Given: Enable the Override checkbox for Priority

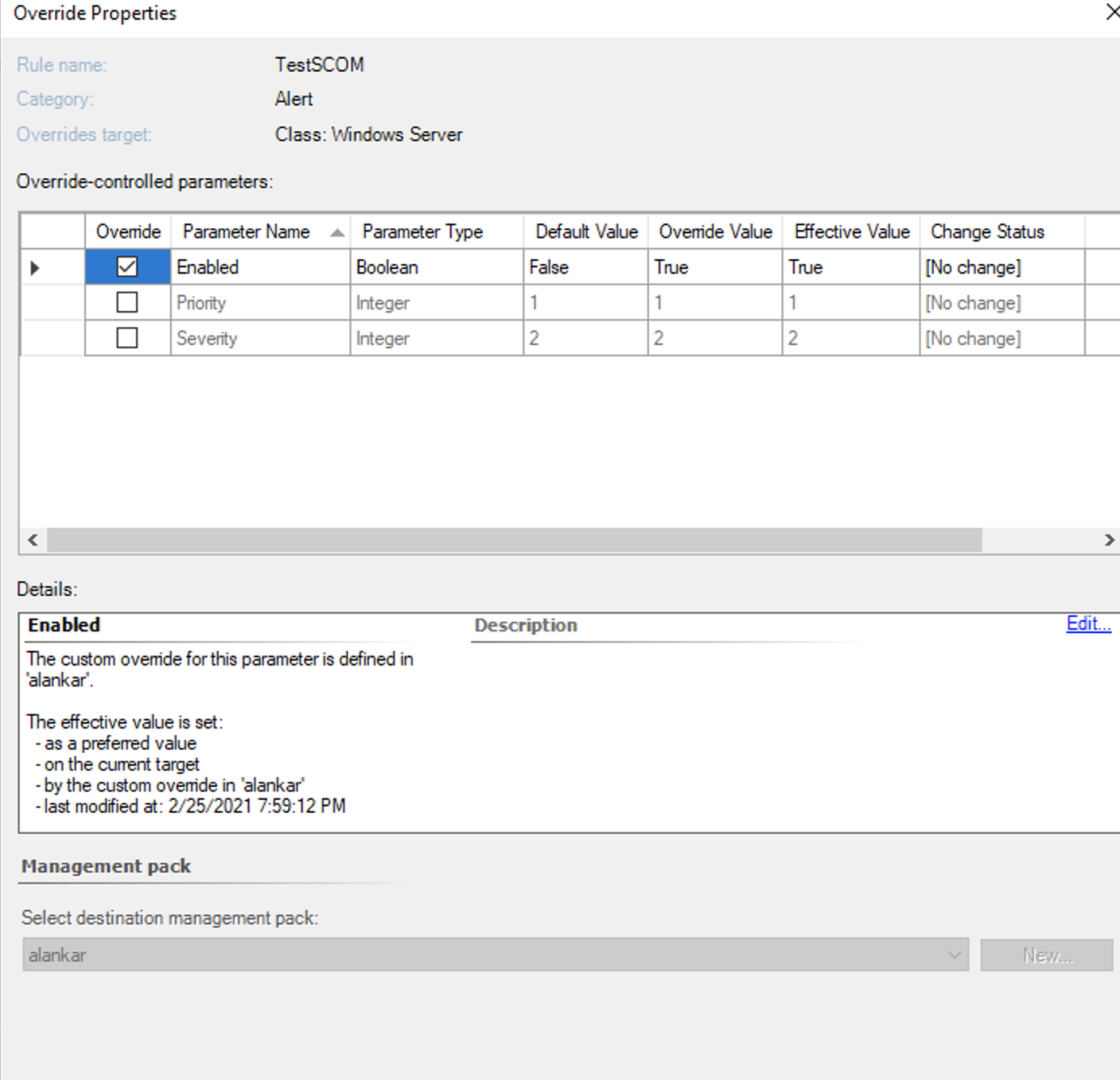Looking at the screenshot, I should pyautogui.click(x=127, y=302).
